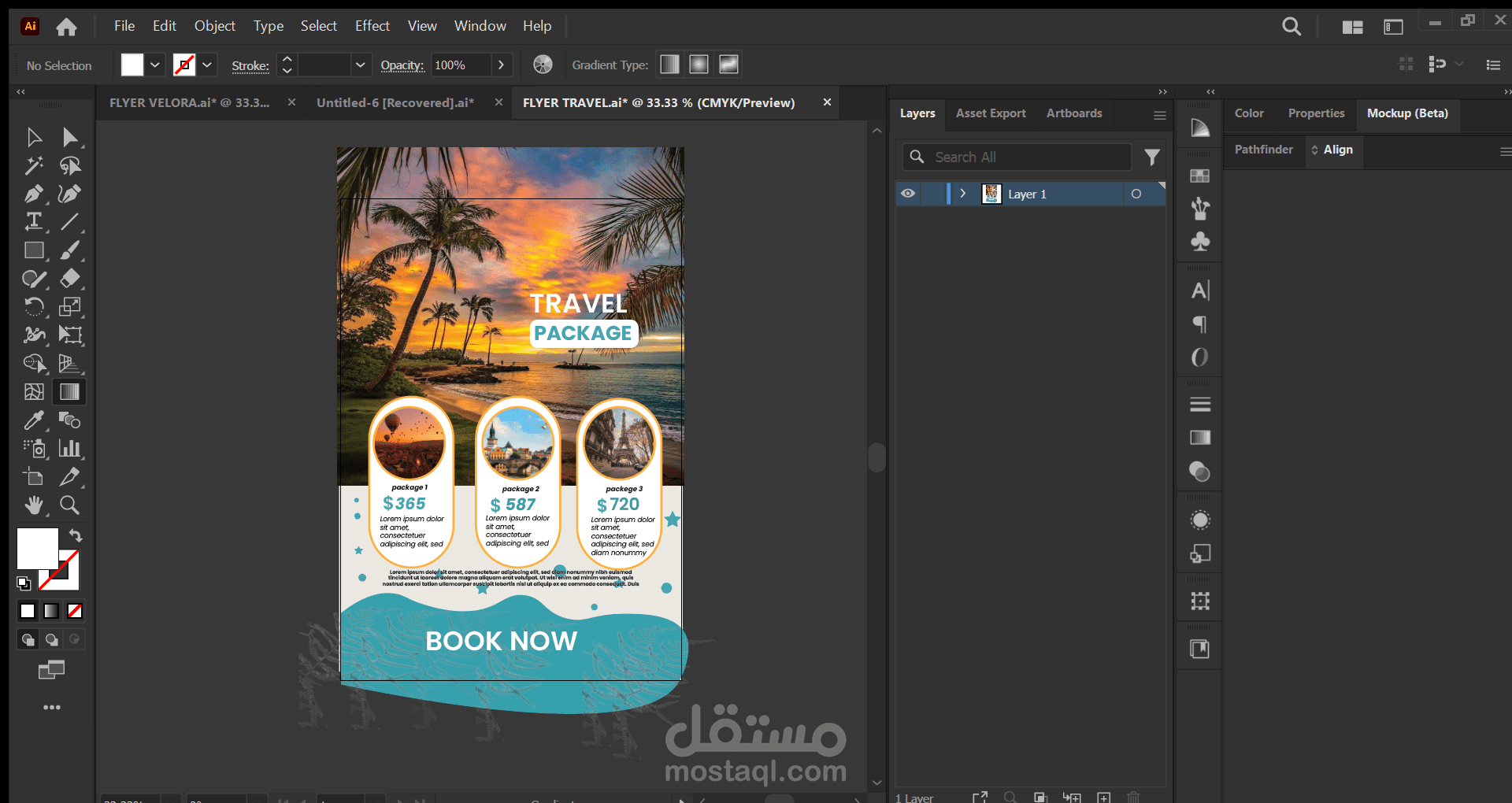Activate the Zoom tool
Image resolution: width=1512 pixels, height=803 pixels.
click(x=70, y=505)
